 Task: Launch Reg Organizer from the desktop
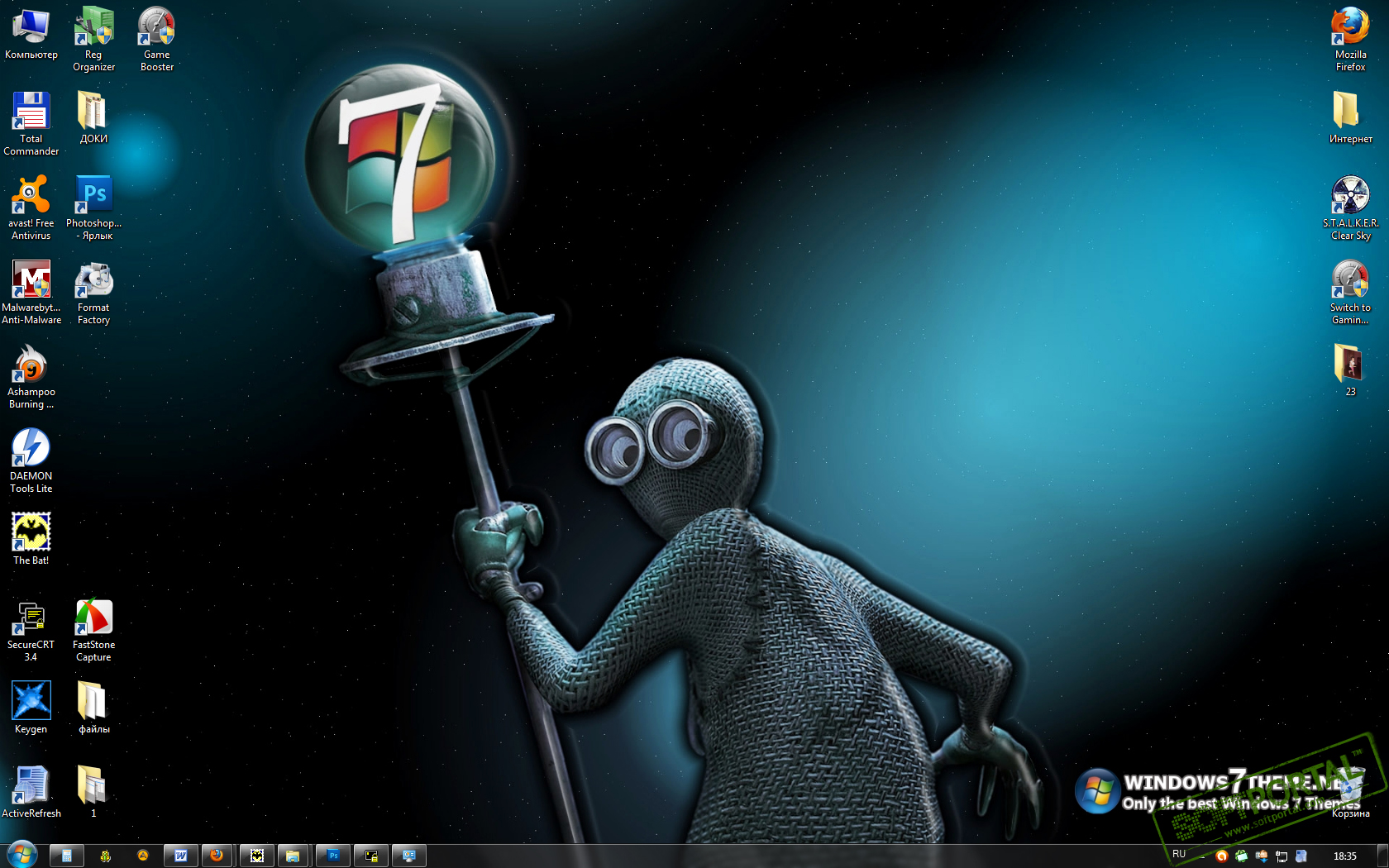coord(93,40)
